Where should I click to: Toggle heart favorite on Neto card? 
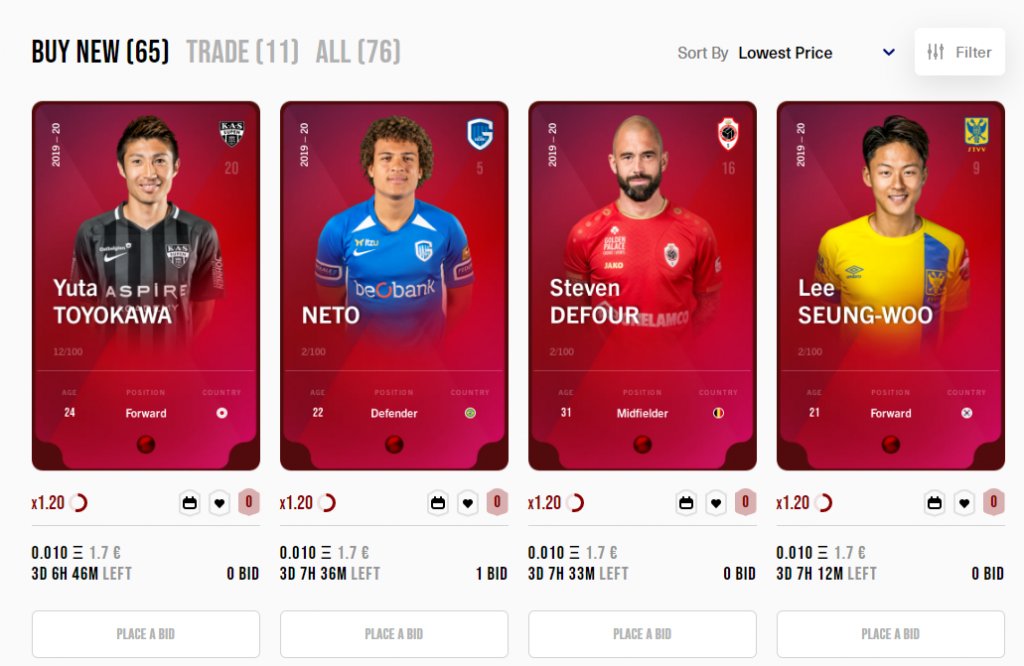[468, 503]
